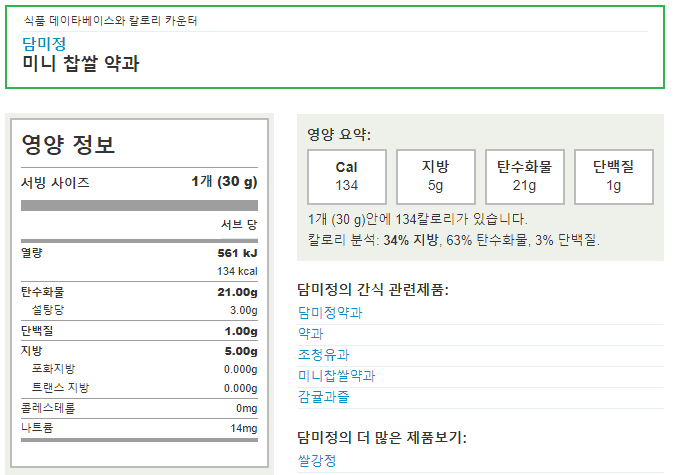Click the 콜레스테롤 row label
The height and width of the screenshot is (475, 677).
coord(48,408)
